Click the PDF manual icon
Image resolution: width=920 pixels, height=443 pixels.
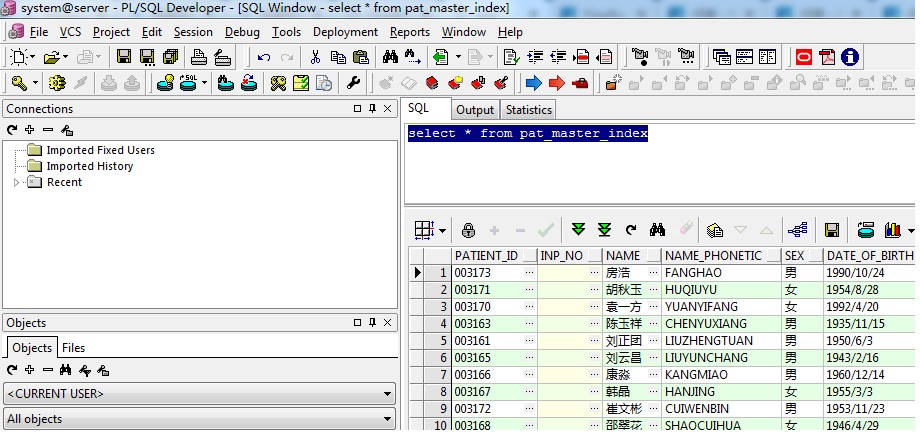click(827, 57)
